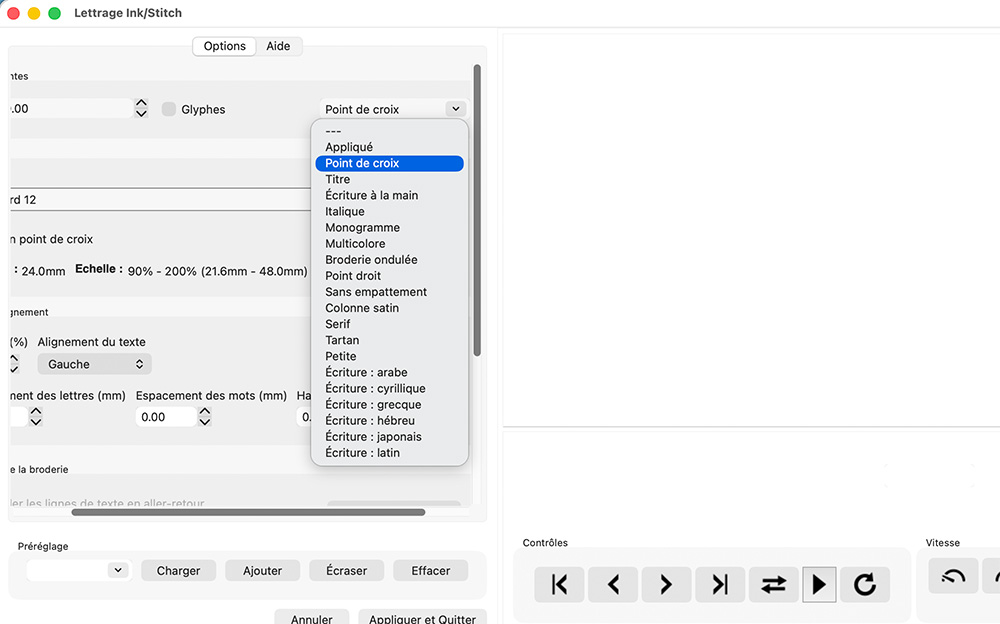Select the highlighted Point de croix entry
Image resolution: width=1000 pixels, height=624 pixels.
[x=390, y=163]
